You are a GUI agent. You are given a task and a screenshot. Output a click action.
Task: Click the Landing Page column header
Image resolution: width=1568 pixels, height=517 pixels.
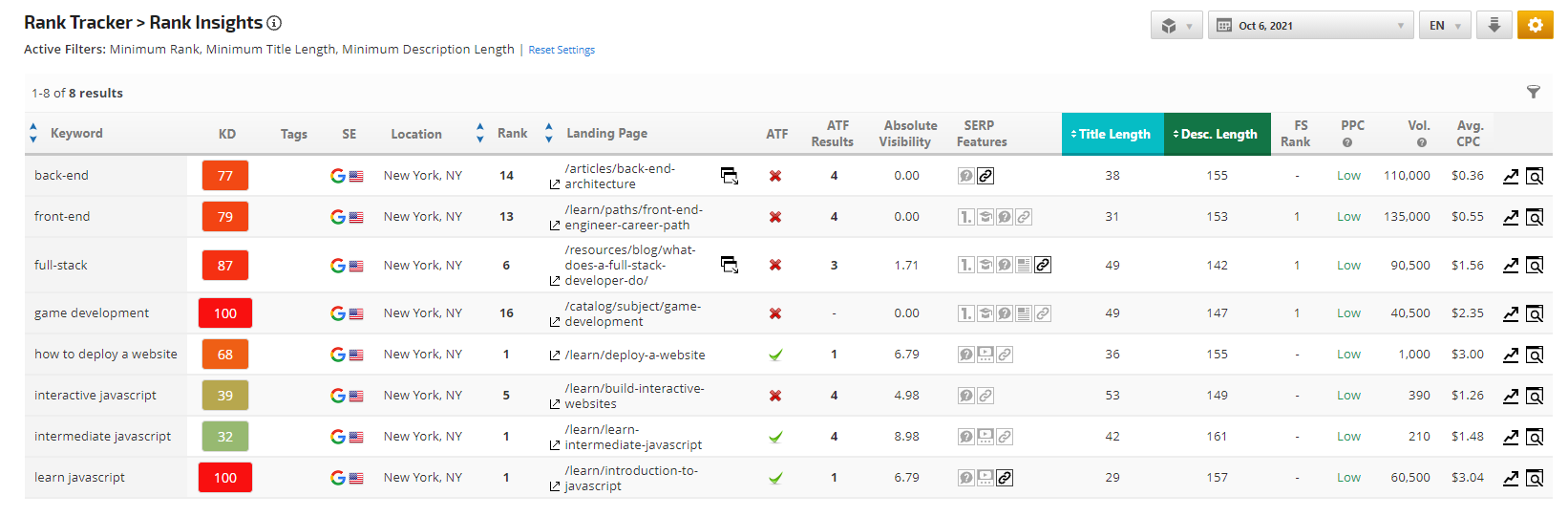pos(606,134)
